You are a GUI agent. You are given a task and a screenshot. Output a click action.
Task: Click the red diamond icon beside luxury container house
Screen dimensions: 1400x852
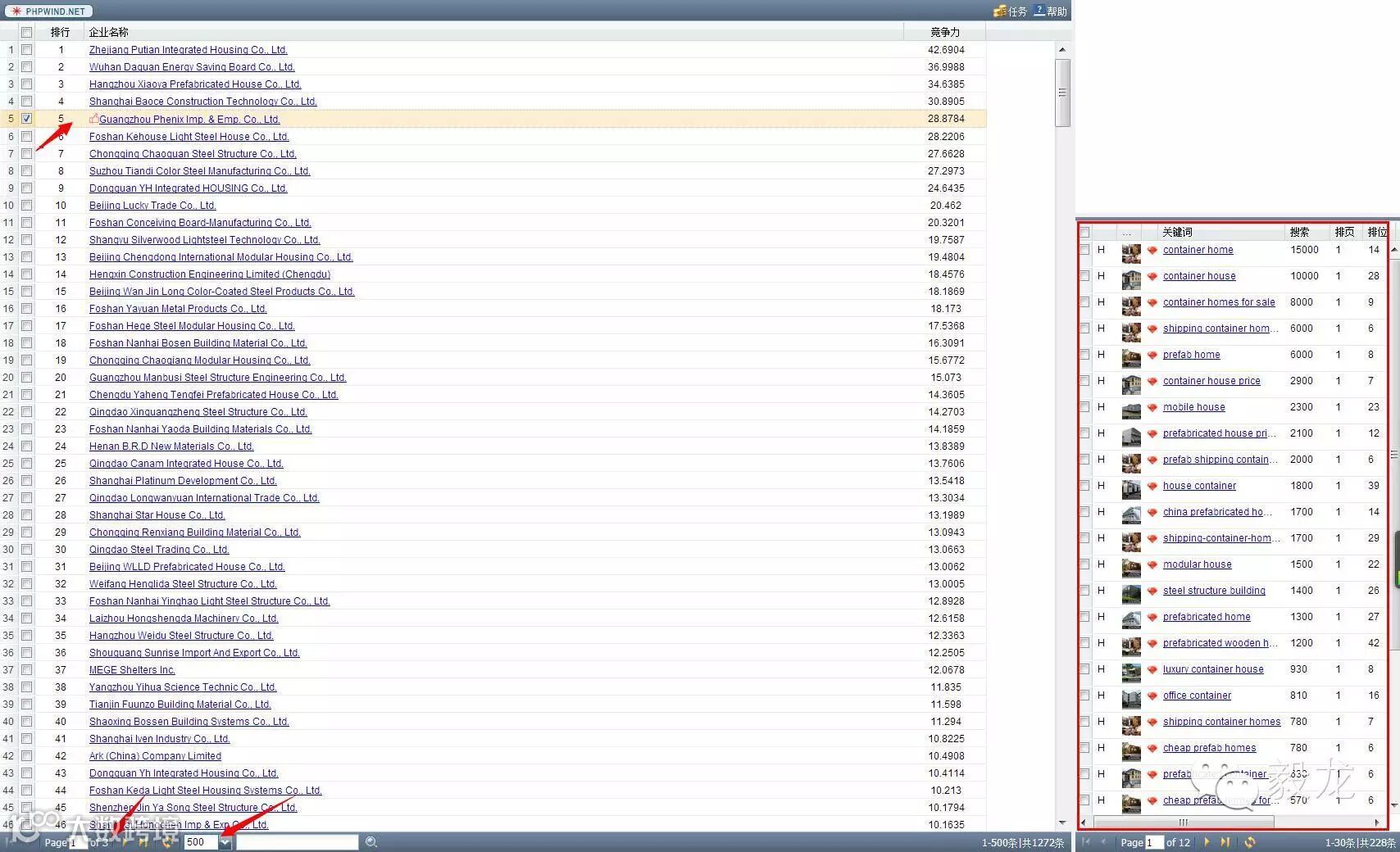(x=1152, y=670)
